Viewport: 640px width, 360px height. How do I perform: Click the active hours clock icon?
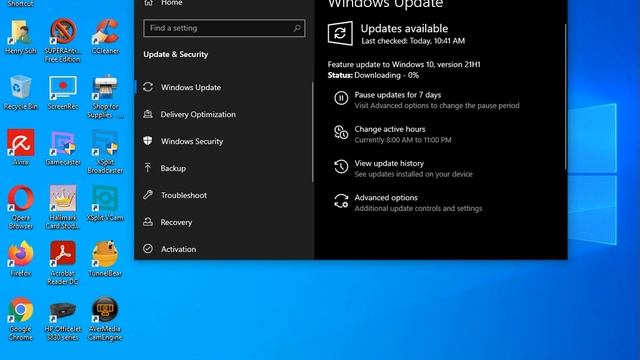coord(341,133)
